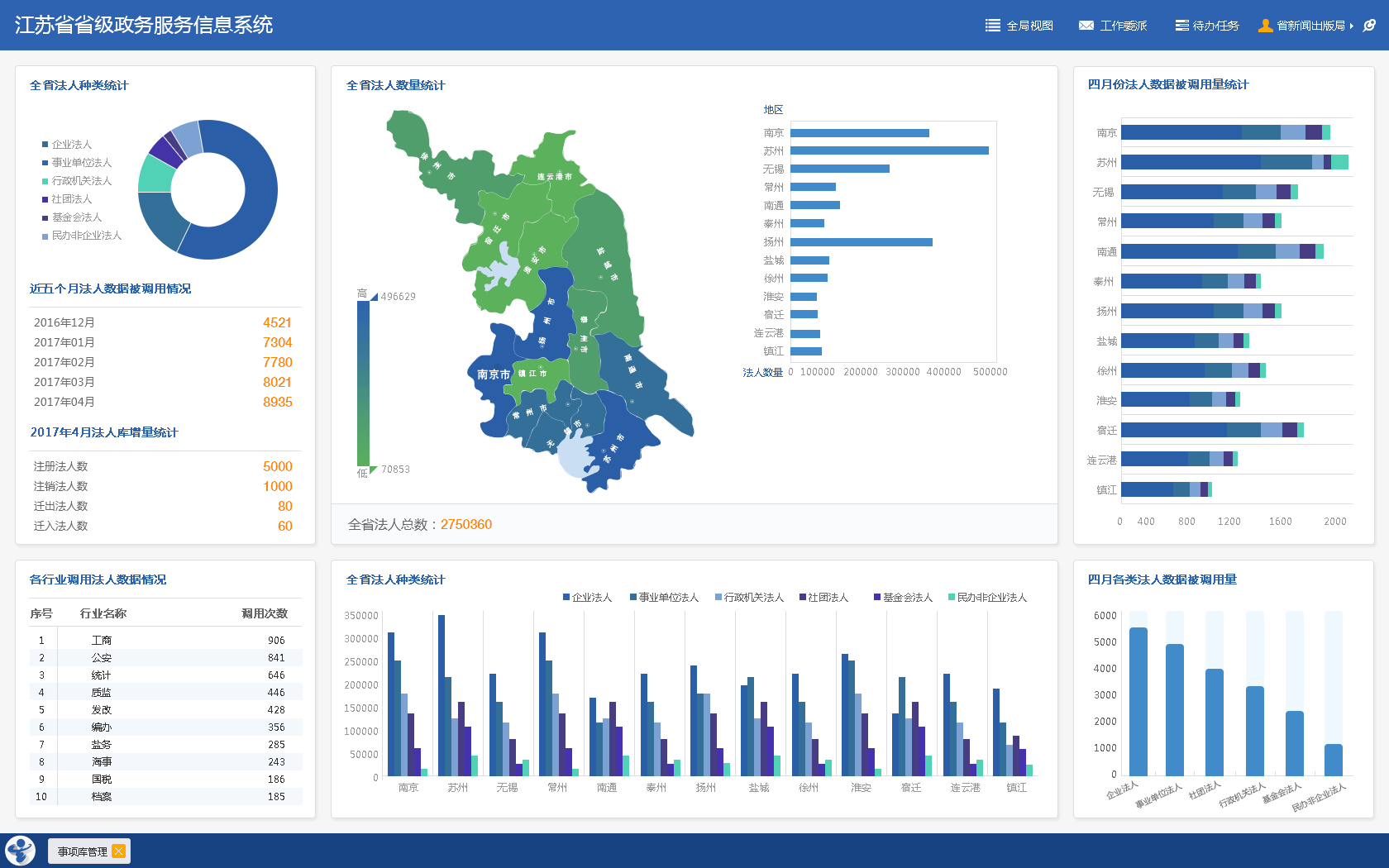Click the 公安 row in industry table
Screen dimensions: 1389x868
(165, 658)
